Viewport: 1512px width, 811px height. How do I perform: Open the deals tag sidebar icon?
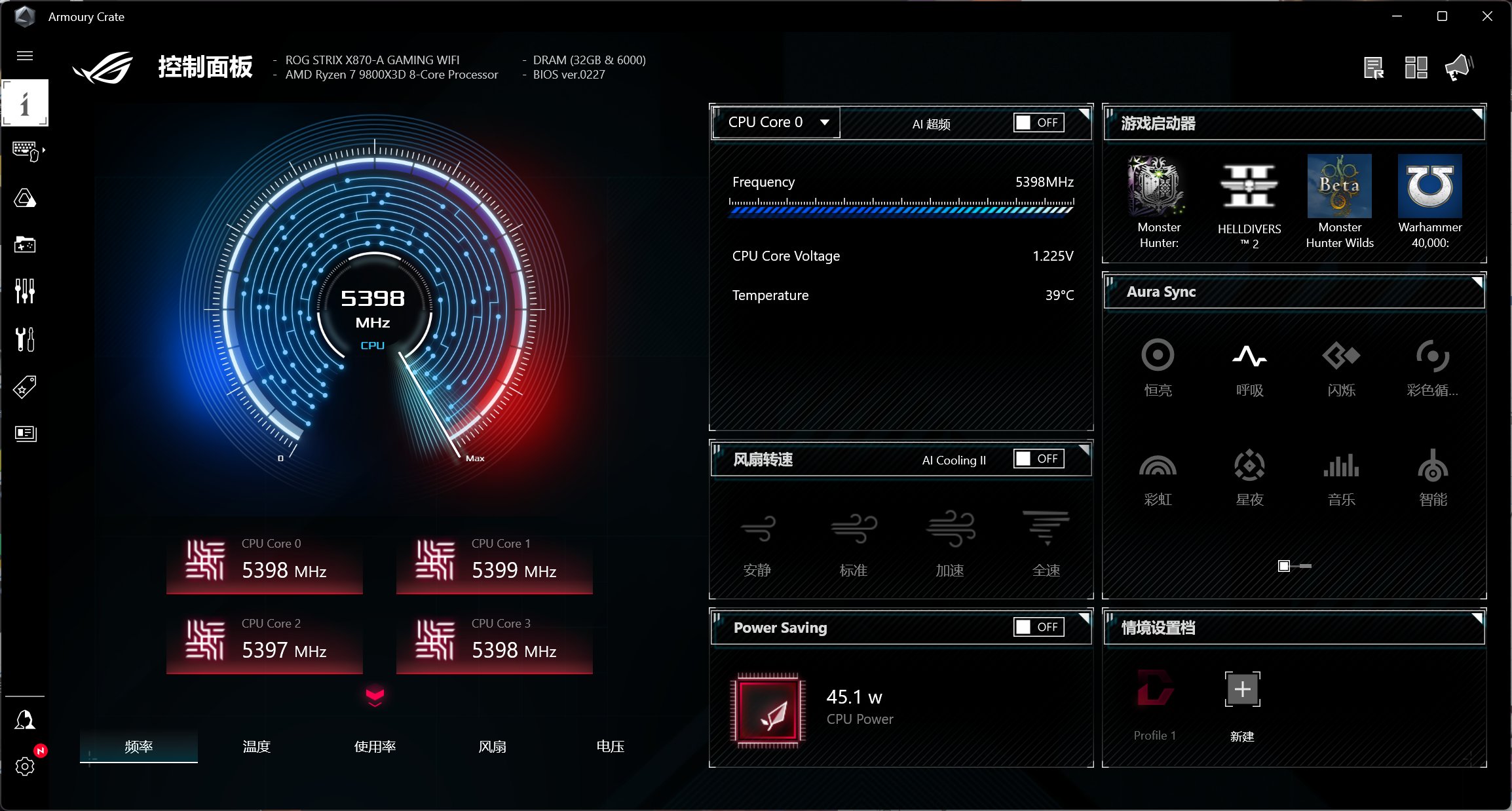(25, 387)
